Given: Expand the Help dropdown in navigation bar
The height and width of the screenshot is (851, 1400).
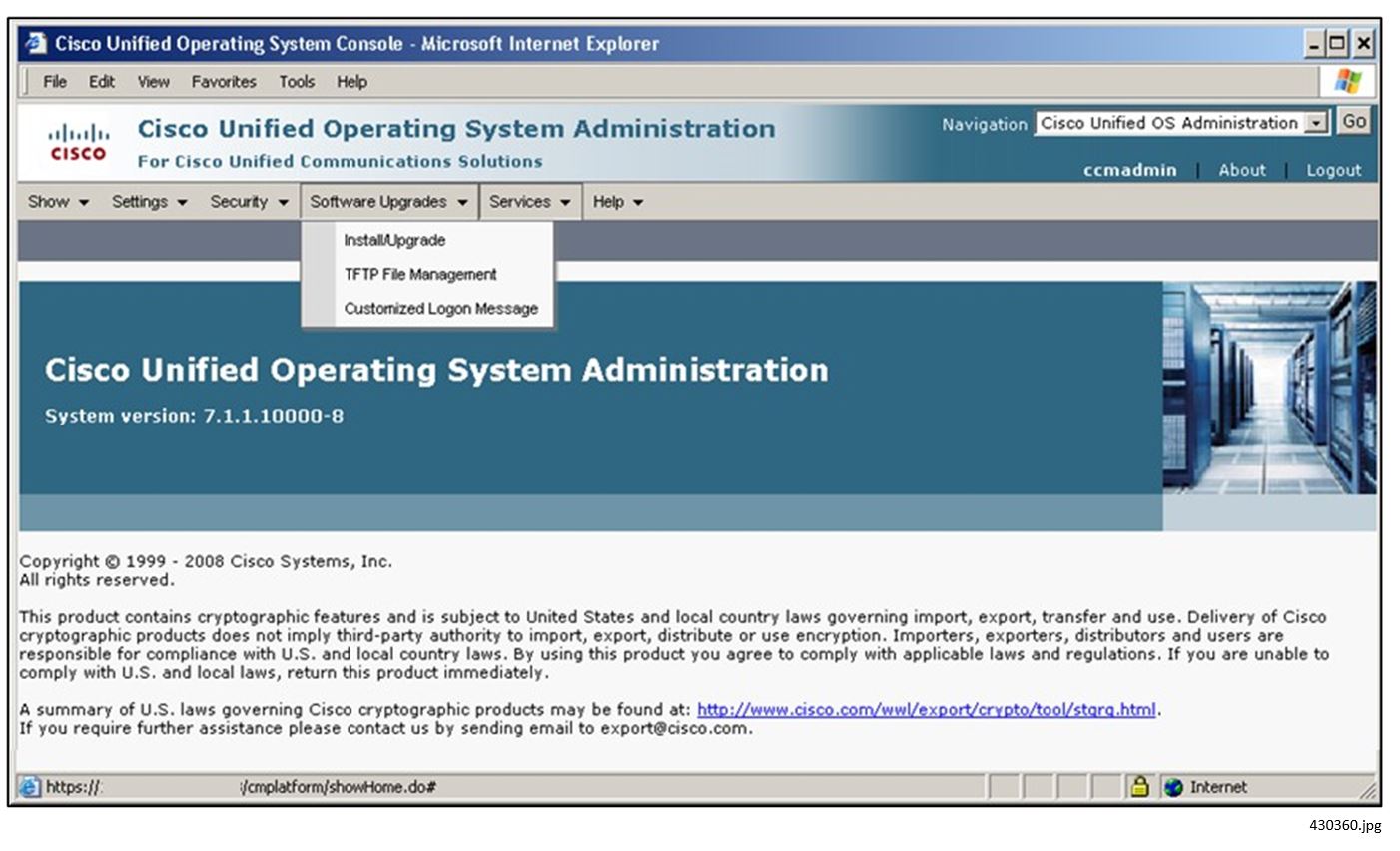Looking at the screenshot, I should (x=618, y=202).
